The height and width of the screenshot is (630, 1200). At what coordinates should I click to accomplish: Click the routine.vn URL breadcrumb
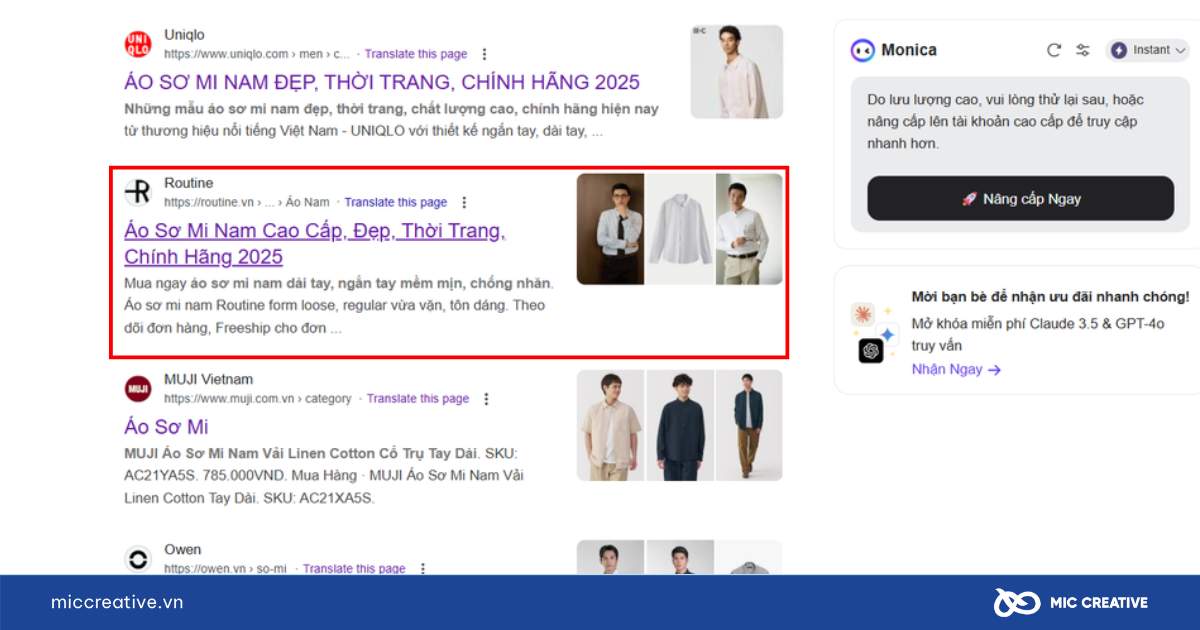point(247,202)
